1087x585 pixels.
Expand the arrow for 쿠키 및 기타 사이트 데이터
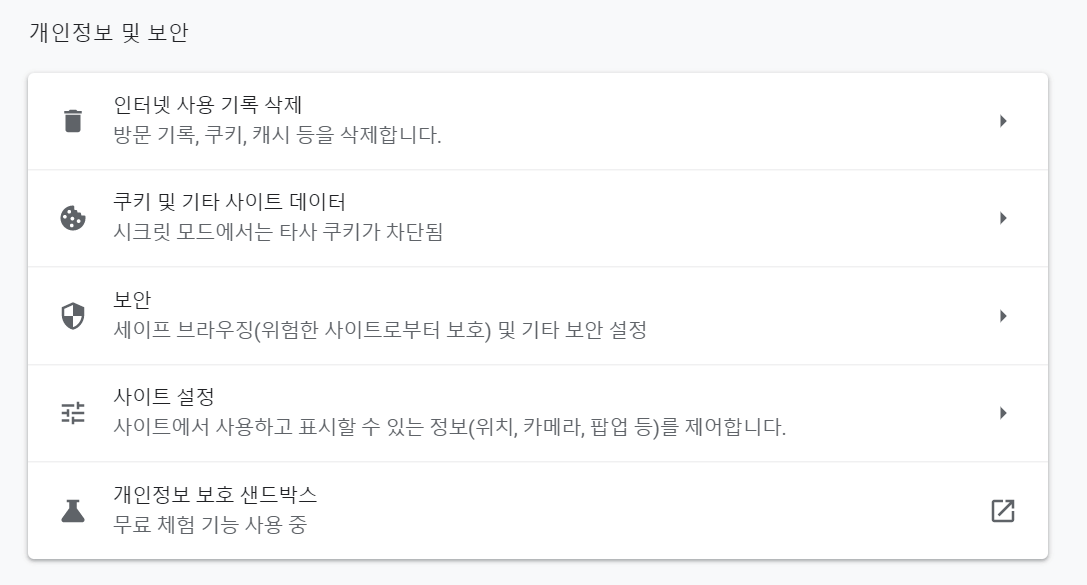point(1003,218)
